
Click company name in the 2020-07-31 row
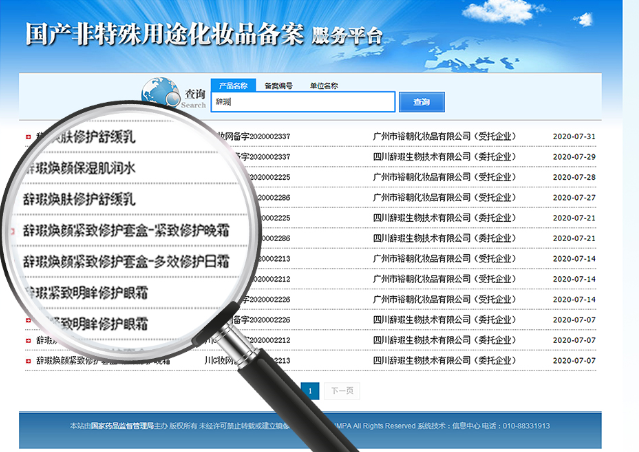(444, 137)
